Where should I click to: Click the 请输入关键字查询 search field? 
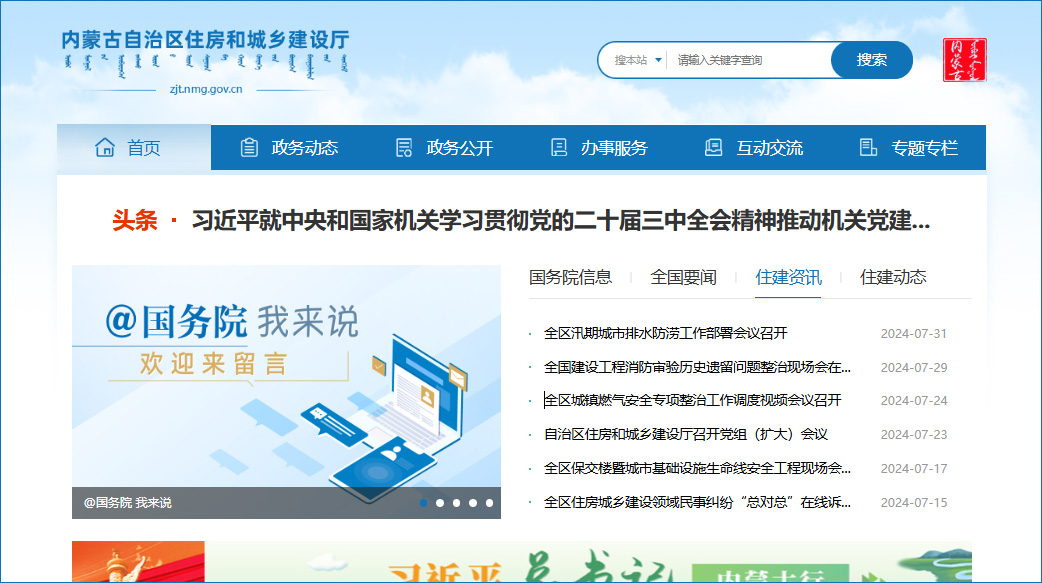[x=749, y=60]
